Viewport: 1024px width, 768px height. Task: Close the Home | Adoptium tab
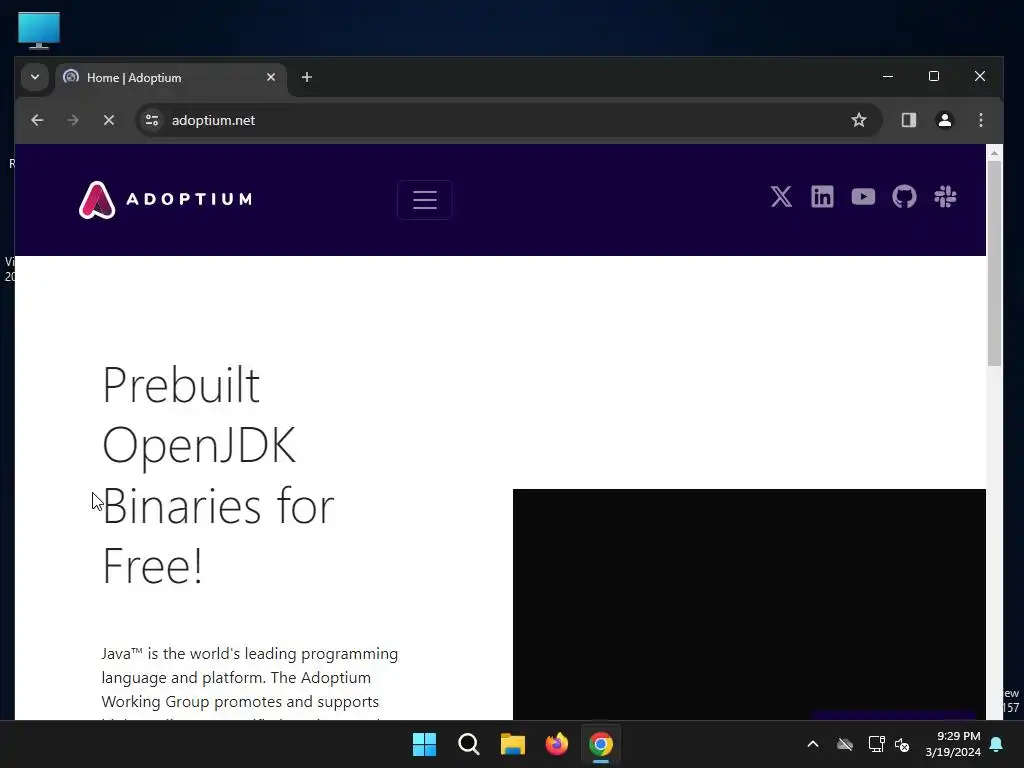[270, 77]
